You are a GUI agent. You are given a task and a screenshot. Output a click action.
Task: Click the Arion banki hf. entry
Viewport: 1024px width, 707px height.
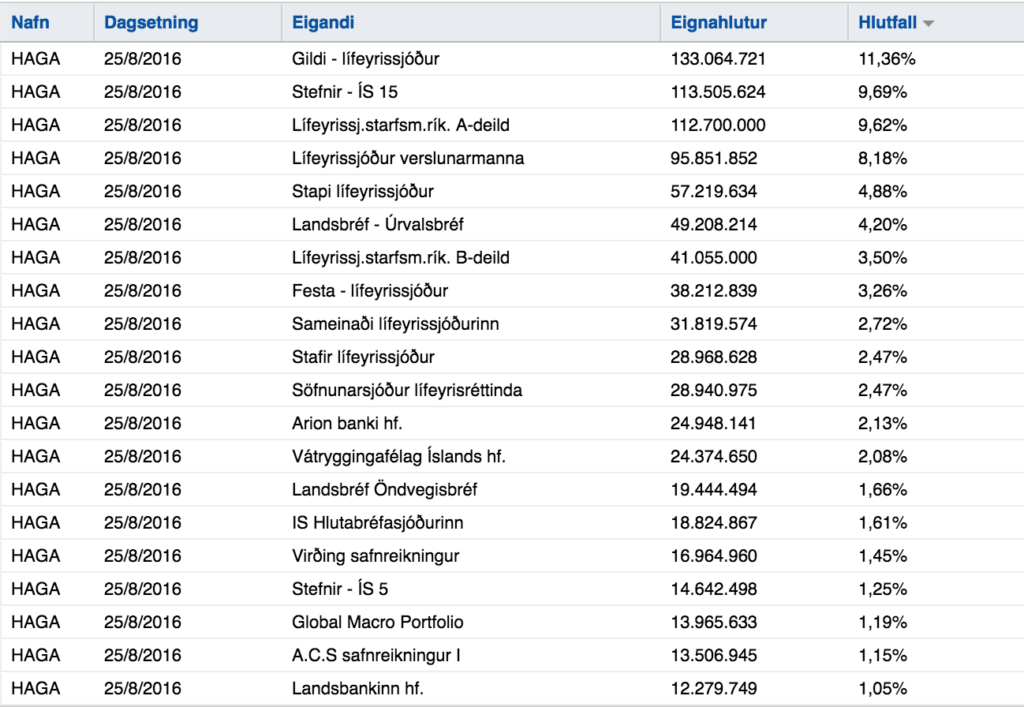(x=347, y=424)
